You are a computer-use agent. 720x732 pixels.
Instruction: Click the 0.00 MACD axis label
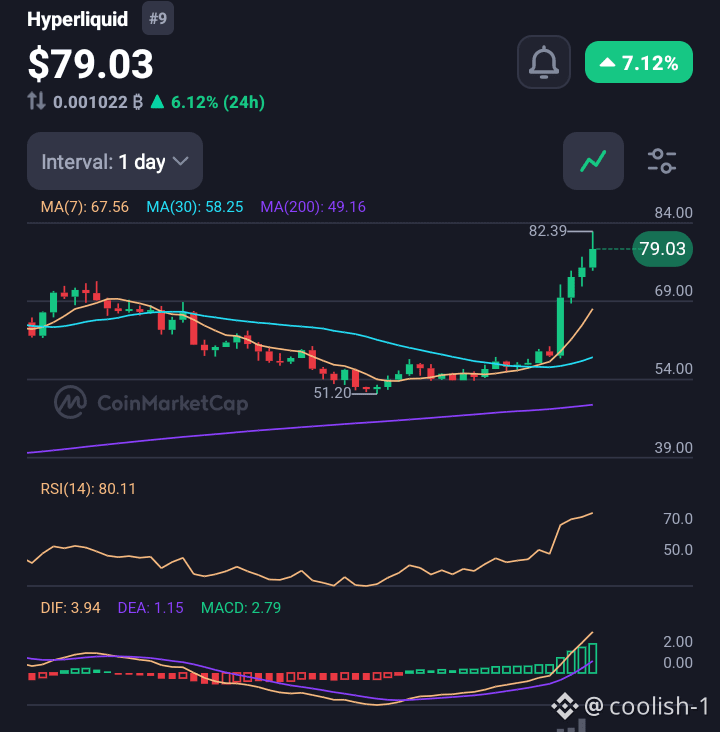pyautogui.click(x=678, y=662)
